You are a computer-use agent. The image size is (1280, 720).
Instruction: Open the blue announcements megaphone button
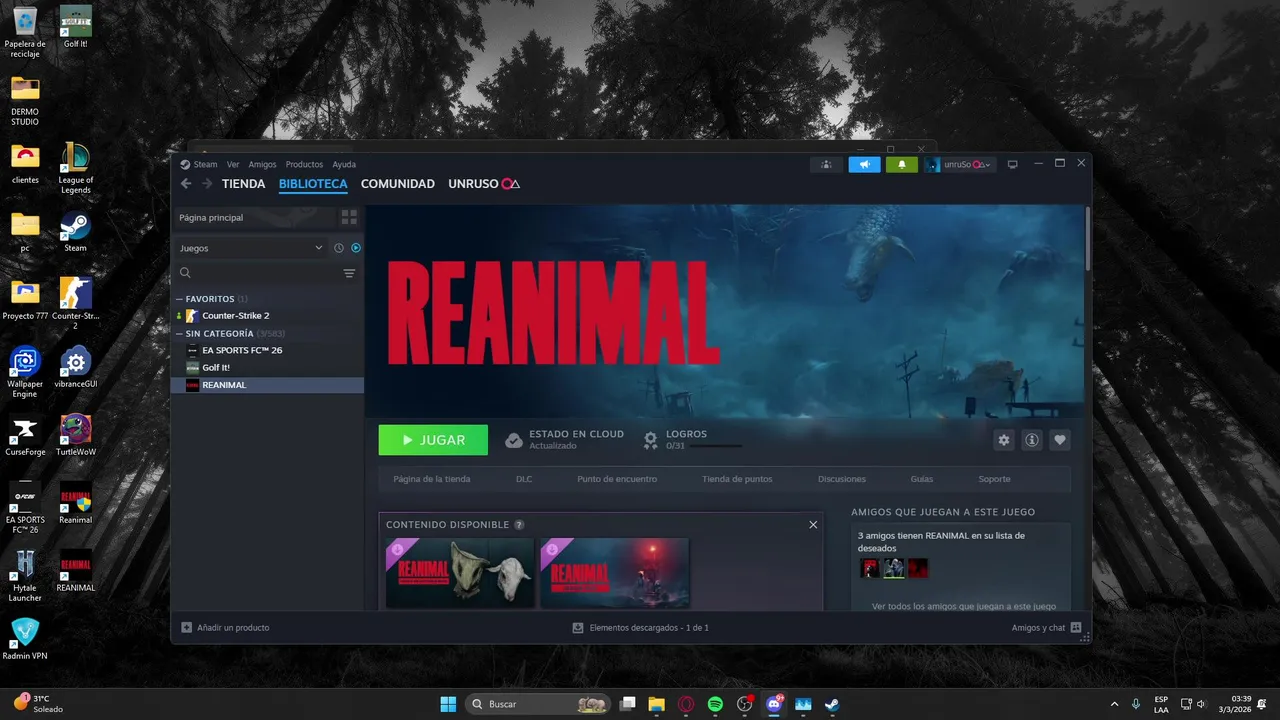pos(864,165)
